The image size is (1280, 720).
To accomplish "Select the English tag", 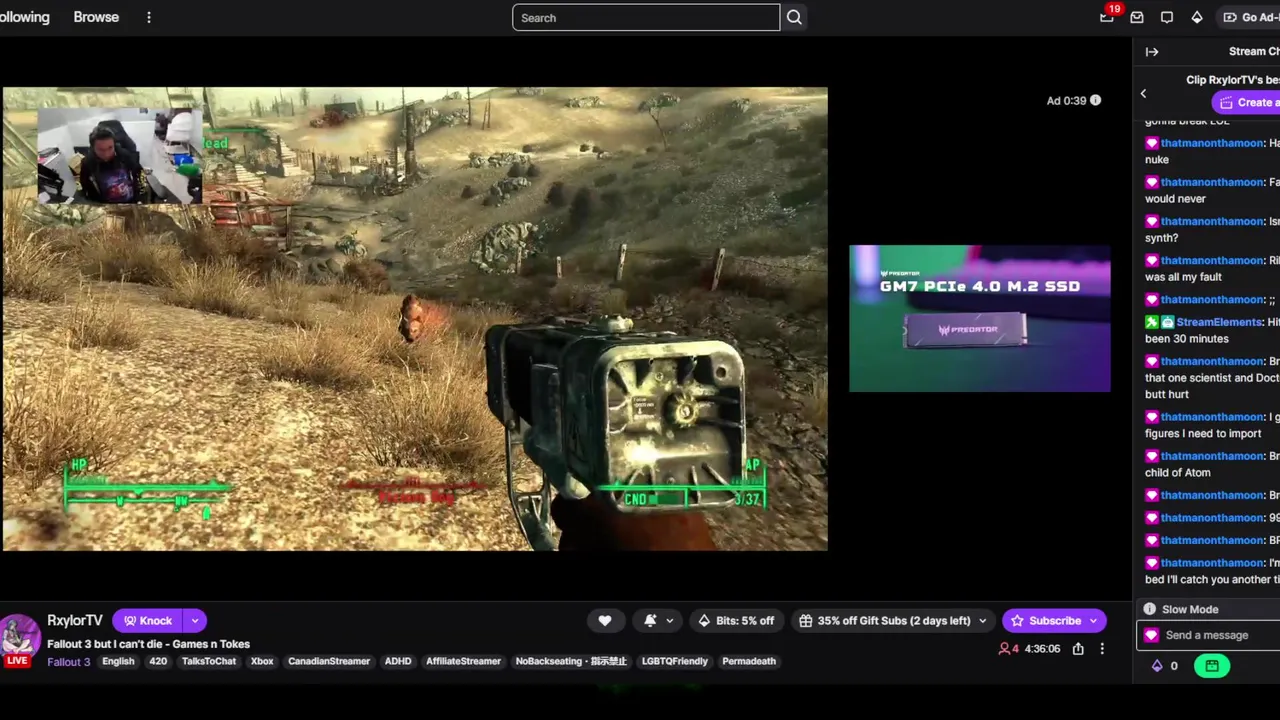I will 118,661.
